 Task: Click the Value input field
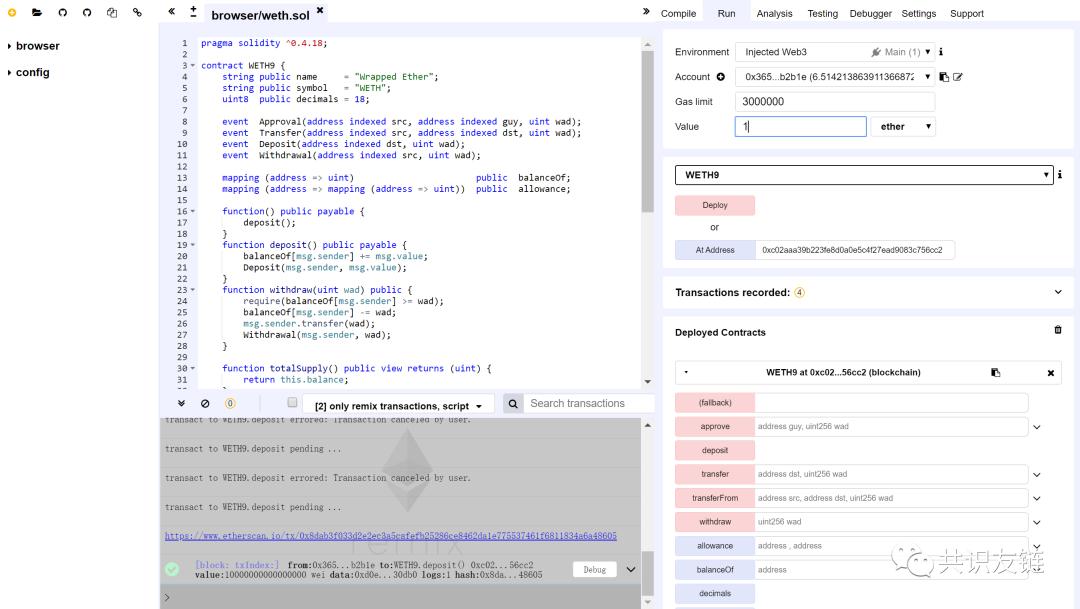click(x=800, y=127)
